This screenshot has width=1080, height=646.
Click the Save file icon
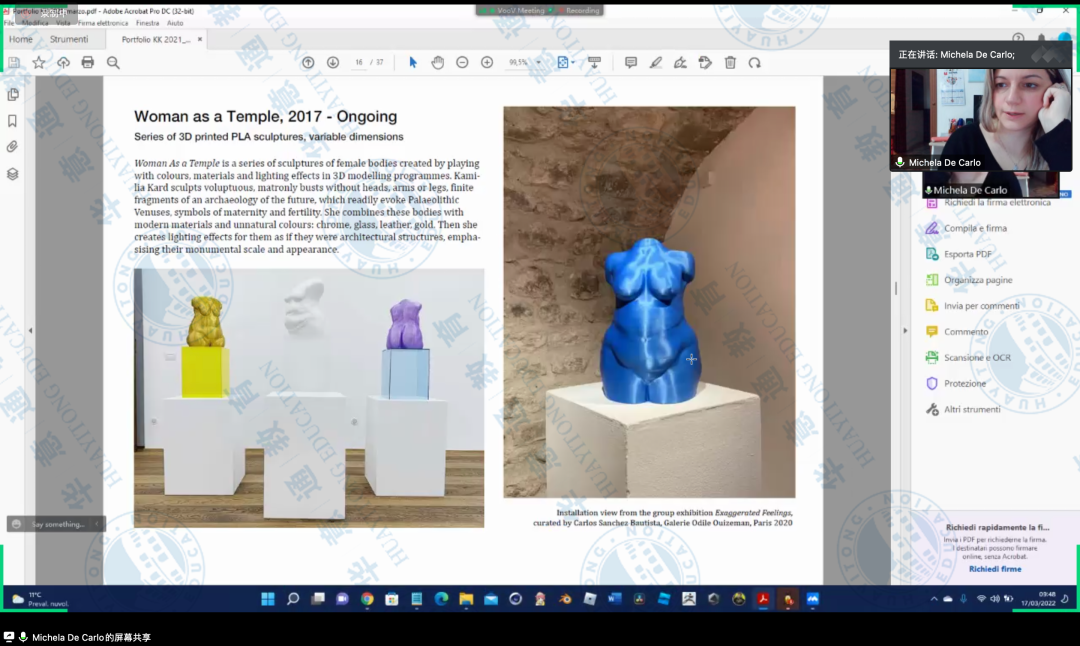click(x=14, y=63)
